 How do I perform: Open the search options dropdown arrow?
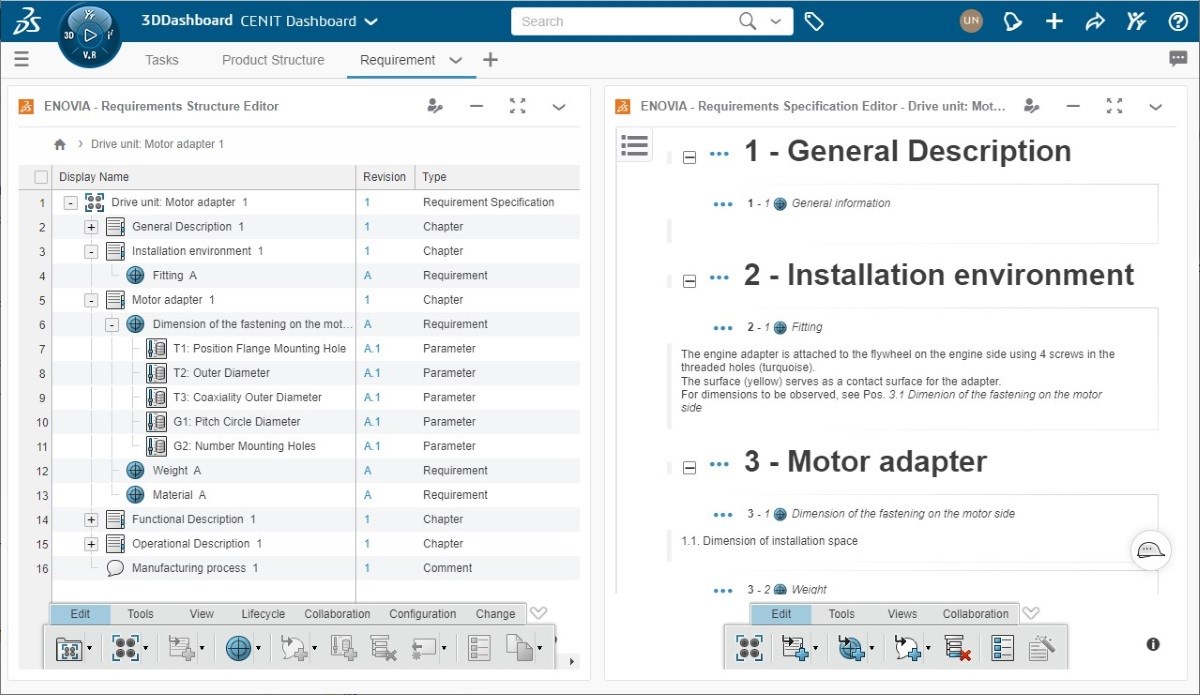click(774, 21)
